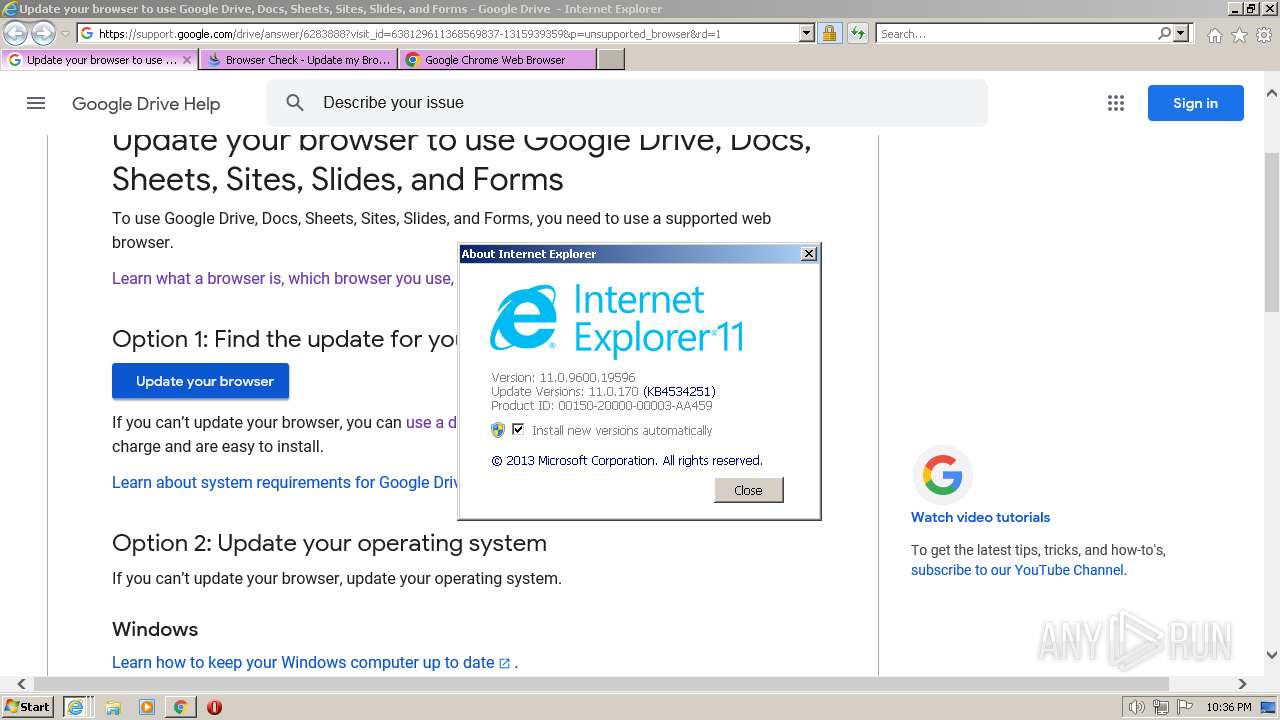Click the horizontal scrollbar left arrow

[x=22, y=684]
